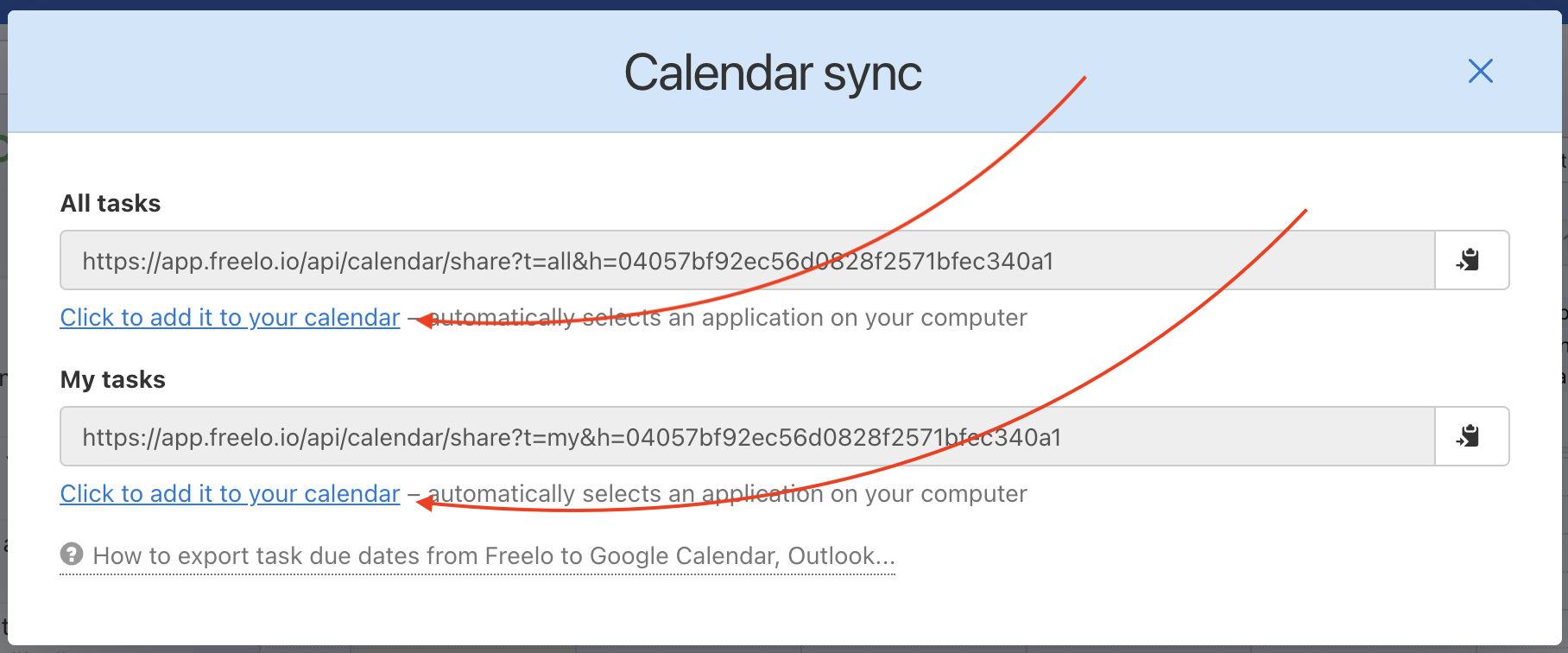Select the My tasks URL input field

click(x=604, y=436)
